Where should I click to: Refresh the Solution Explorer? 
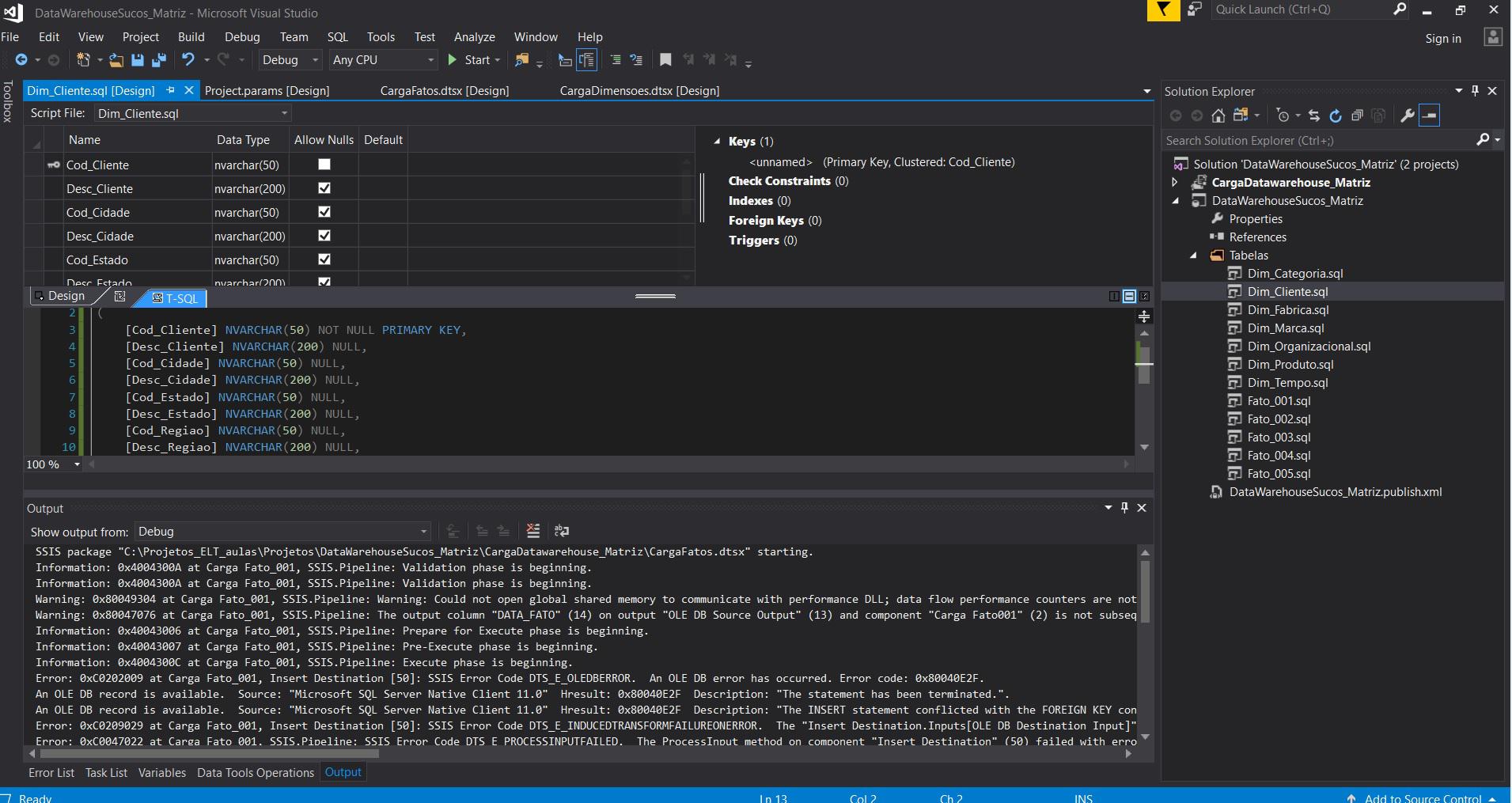tap(1336, 116)
